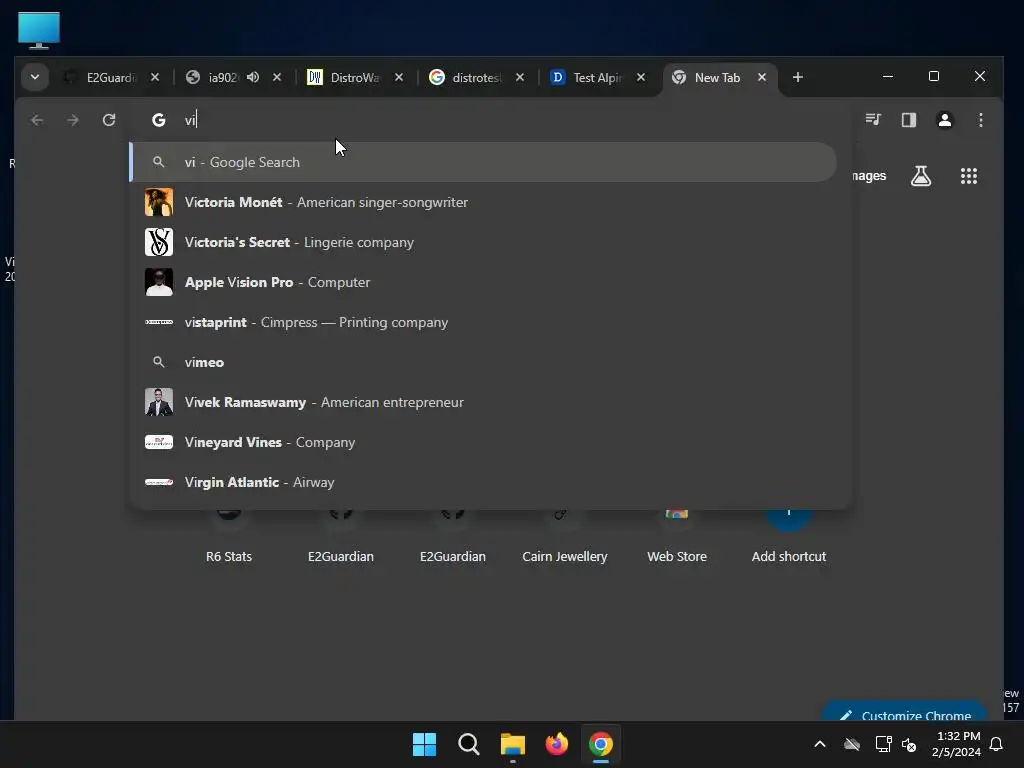Open the tab search dropdown arrow
Screen dimensions: 1024x768
point(35,77)
